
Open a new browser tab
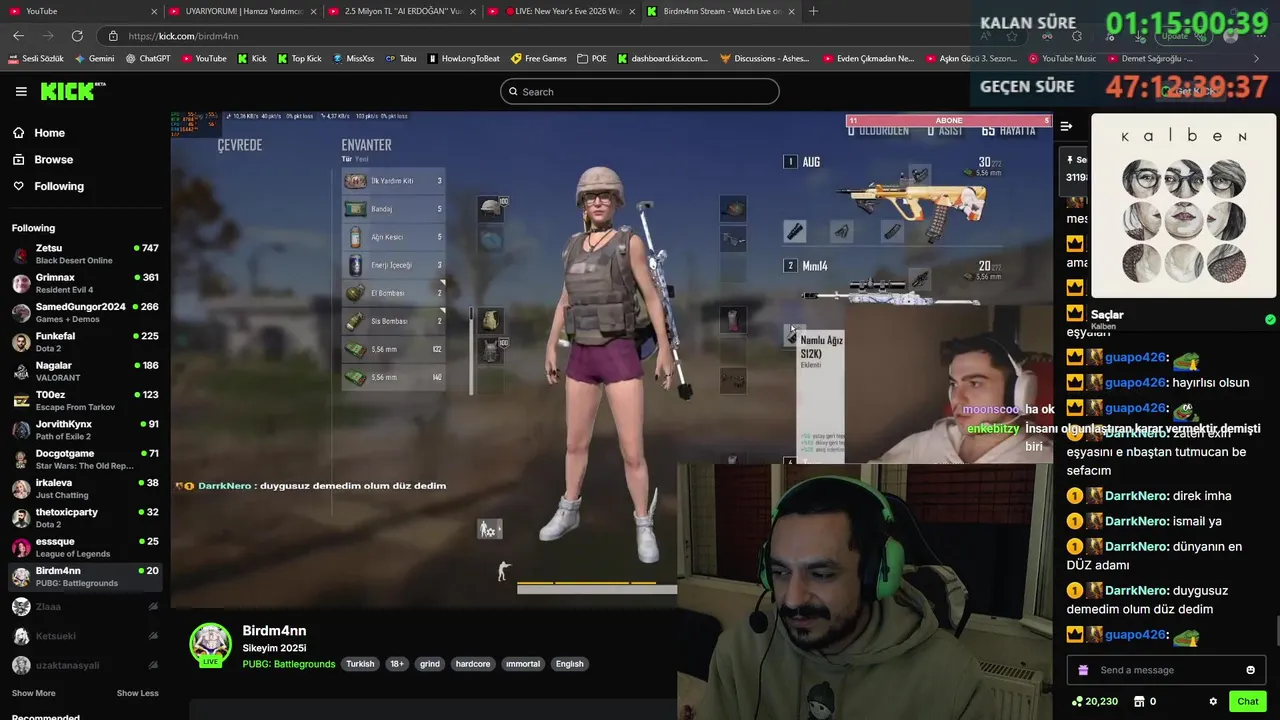coord(813,11)
